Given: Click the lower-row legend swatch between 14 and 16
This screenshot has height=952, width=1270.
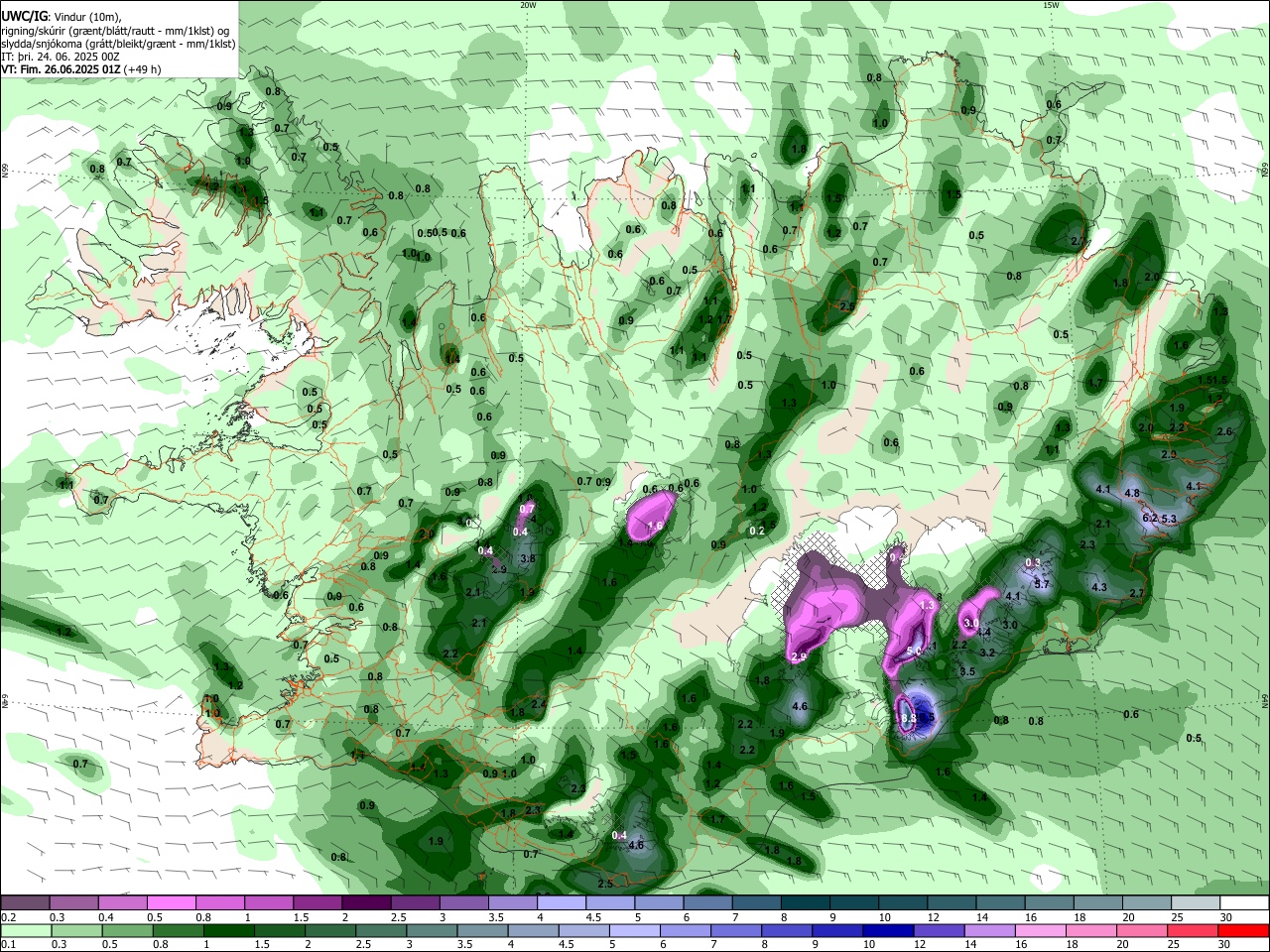Looking at the screenshot, I should 991,930.
